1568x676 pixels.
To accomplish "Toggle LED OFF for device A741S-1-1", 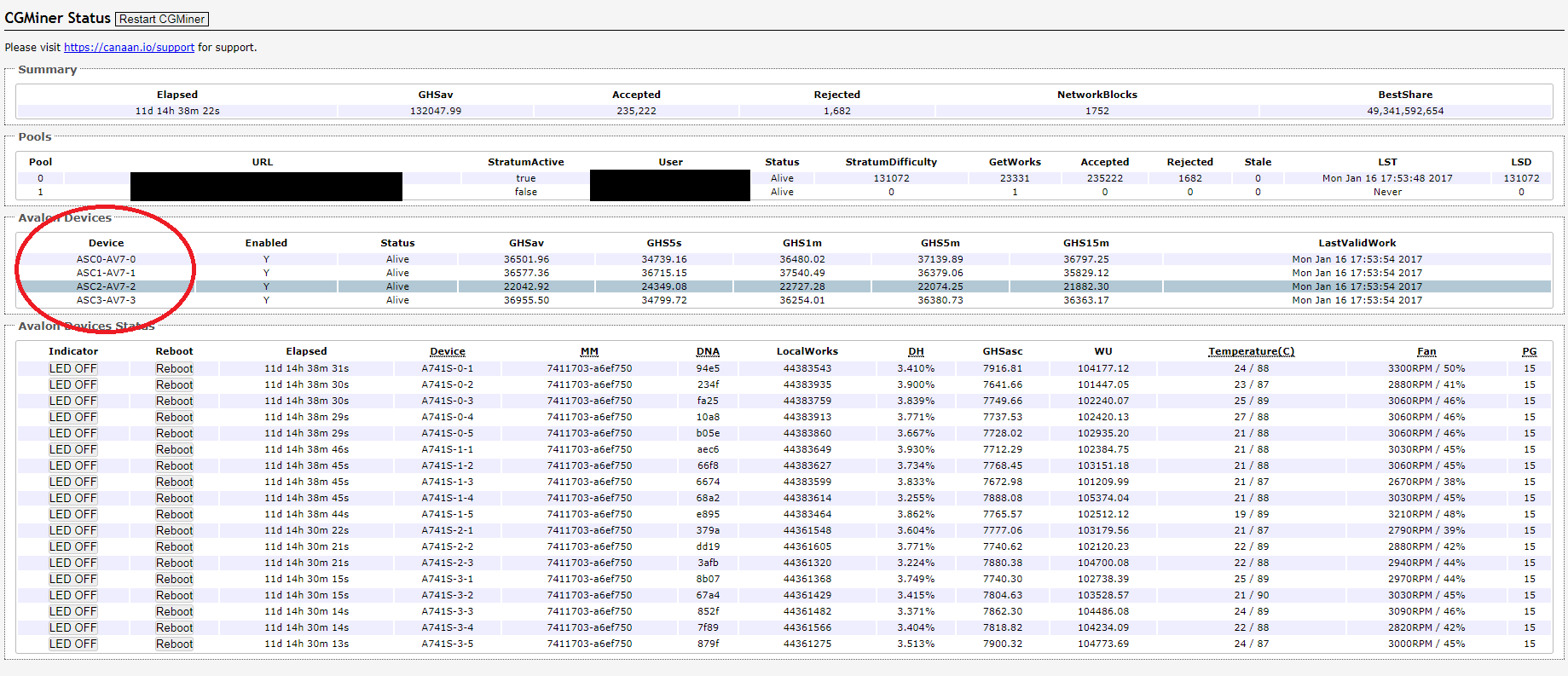I will tap(72, 449).
